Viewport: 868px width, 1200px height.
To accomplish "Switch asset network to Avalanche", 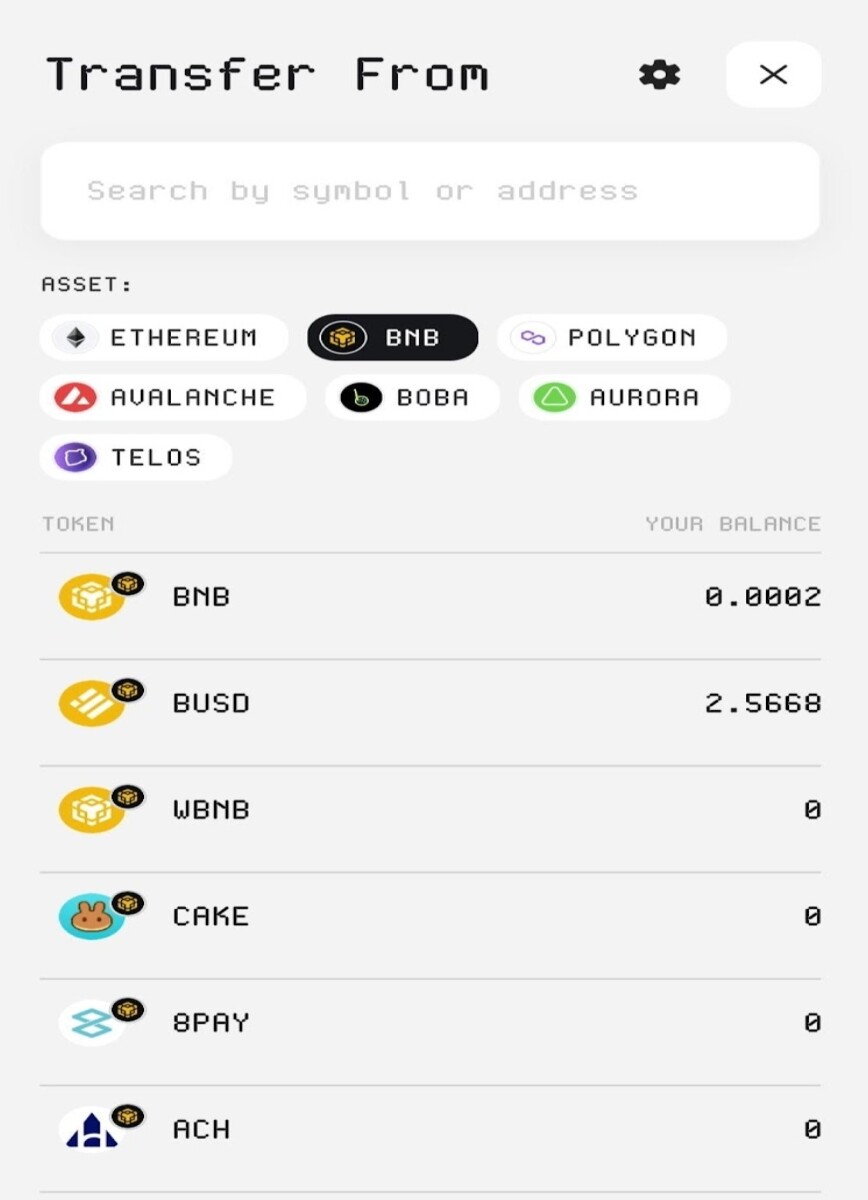I will (173, 397).
